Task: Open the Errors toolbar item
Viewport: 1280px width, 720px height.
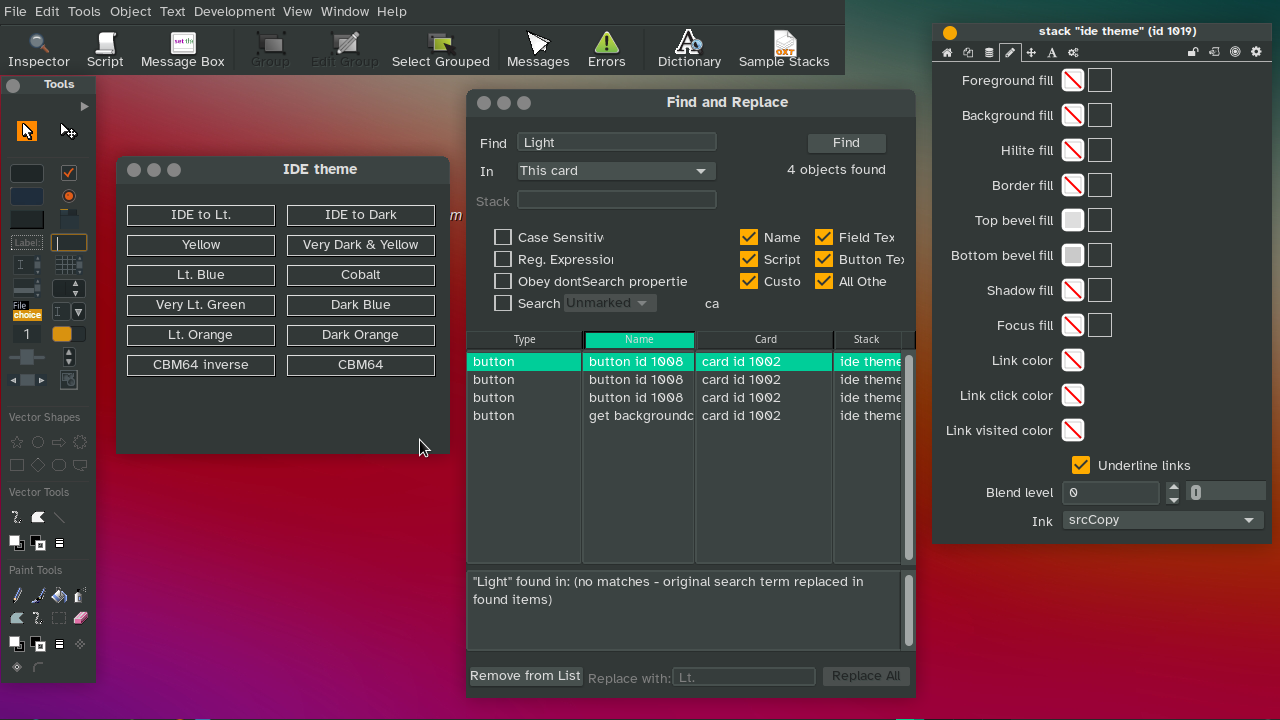Action: click(607, 50)
